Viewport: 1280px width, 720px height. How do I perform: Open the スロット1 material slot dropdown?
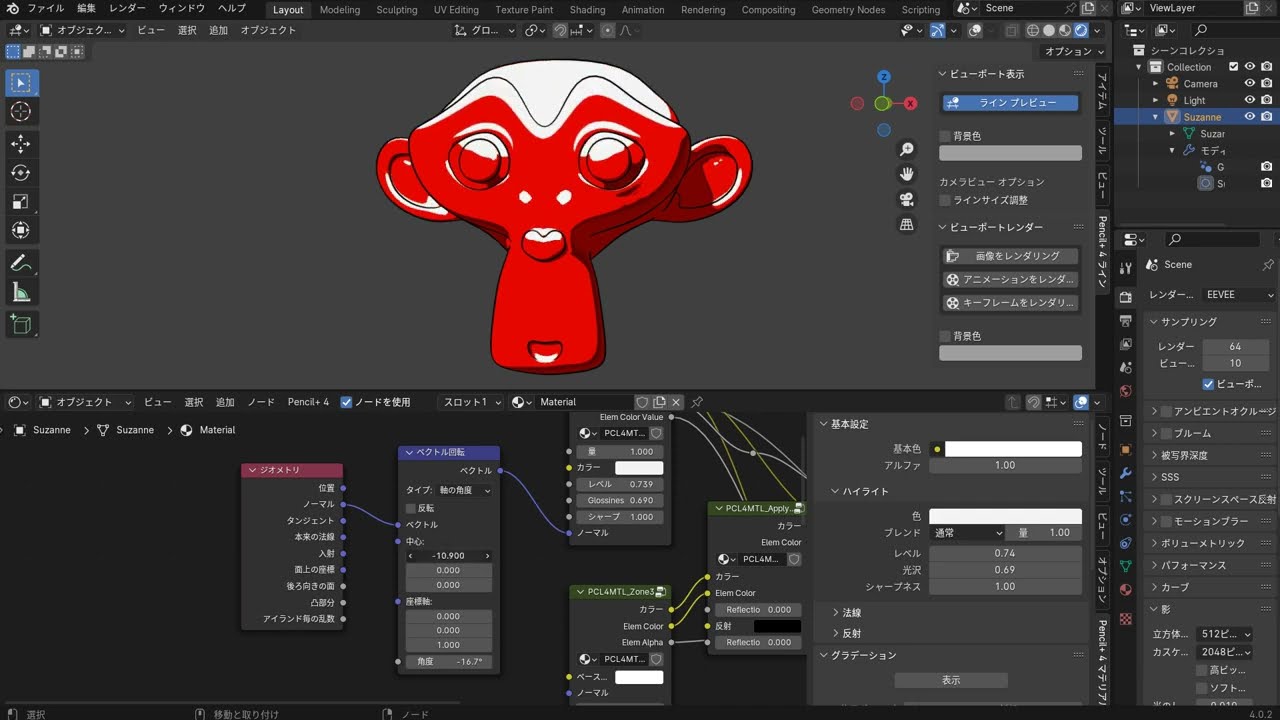coord(470,402)
